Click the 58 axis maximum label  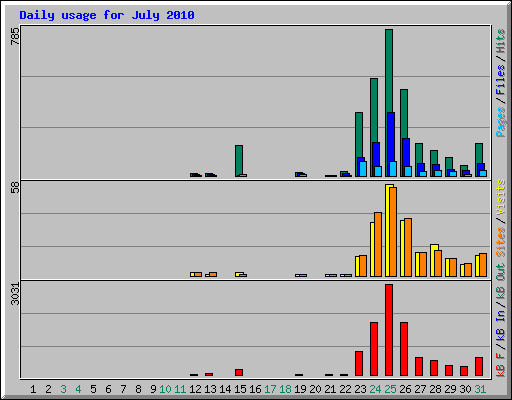pos(15,187)
